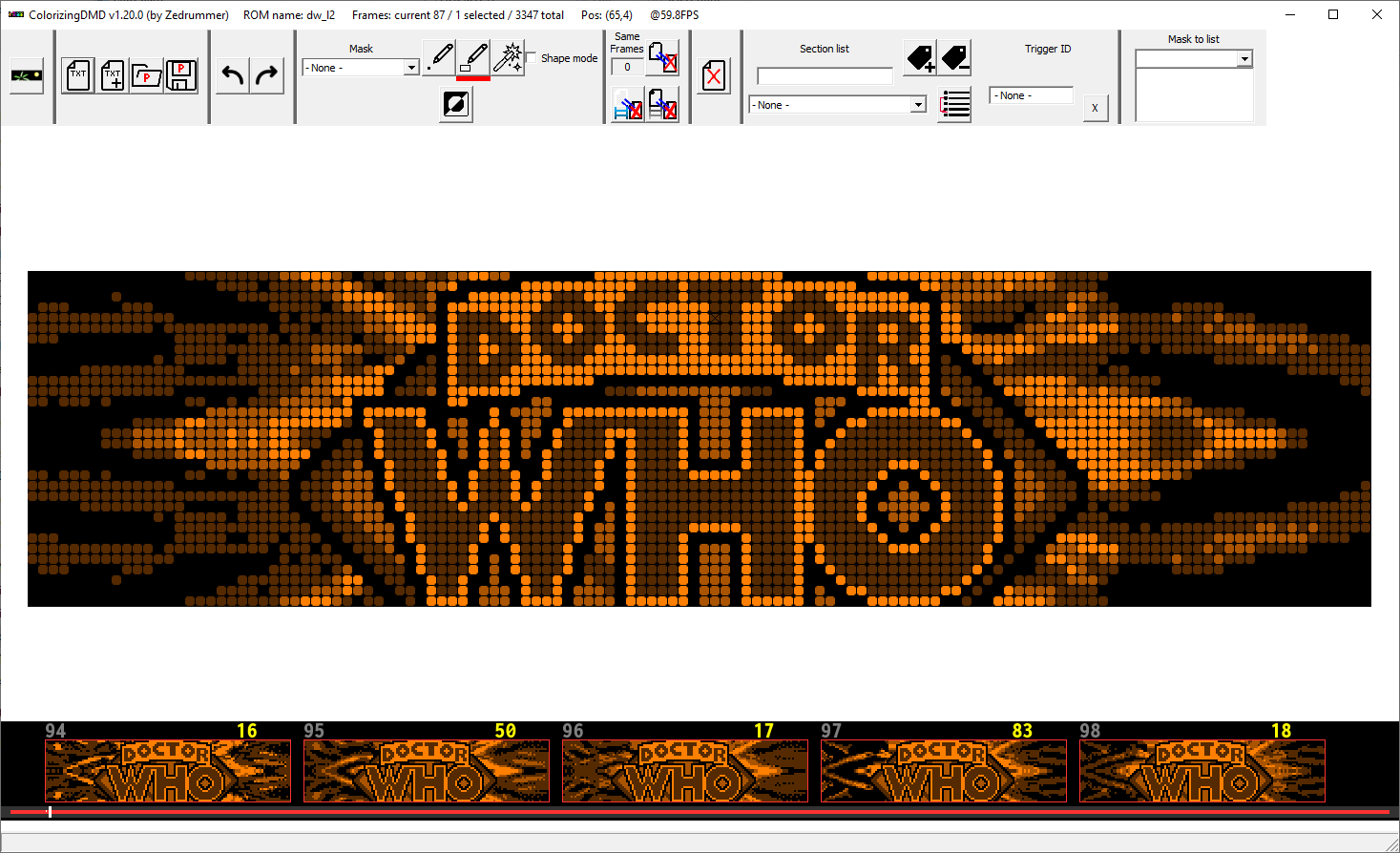
Task: Select the point pencil draw tool
Action: point(439,57)
